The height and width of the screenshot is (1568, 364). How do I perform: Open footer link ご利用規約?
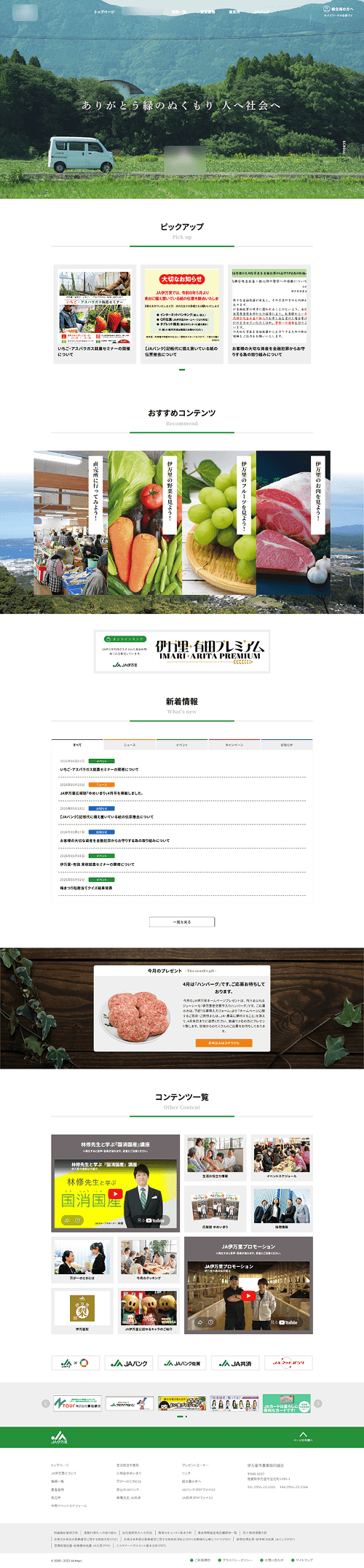(x=201, y=1560)
